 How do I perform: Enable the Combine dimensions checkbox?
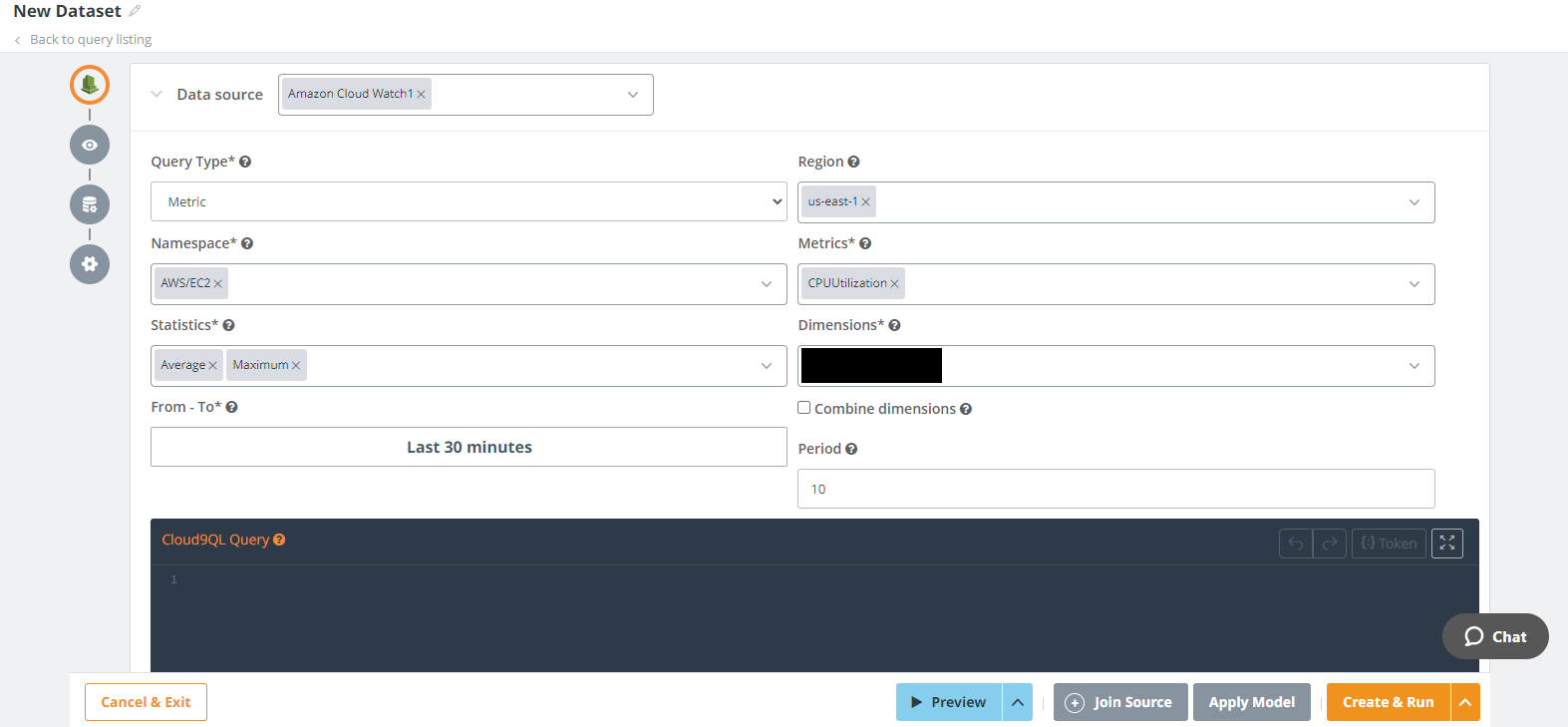[803, 408]
